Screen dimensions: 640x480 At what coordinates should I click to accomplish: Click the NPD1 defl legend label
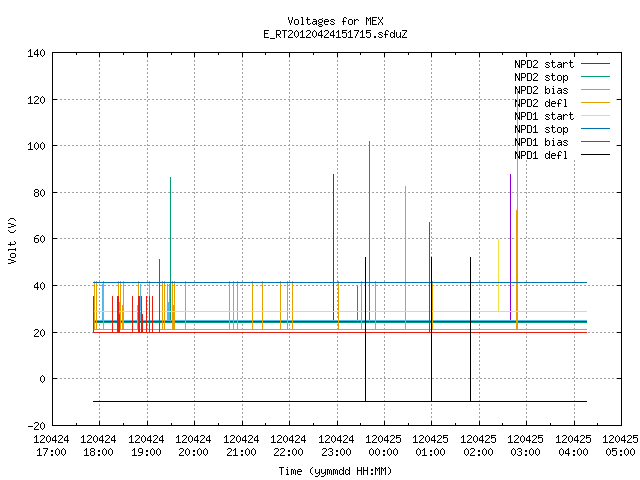pos(541,156)
